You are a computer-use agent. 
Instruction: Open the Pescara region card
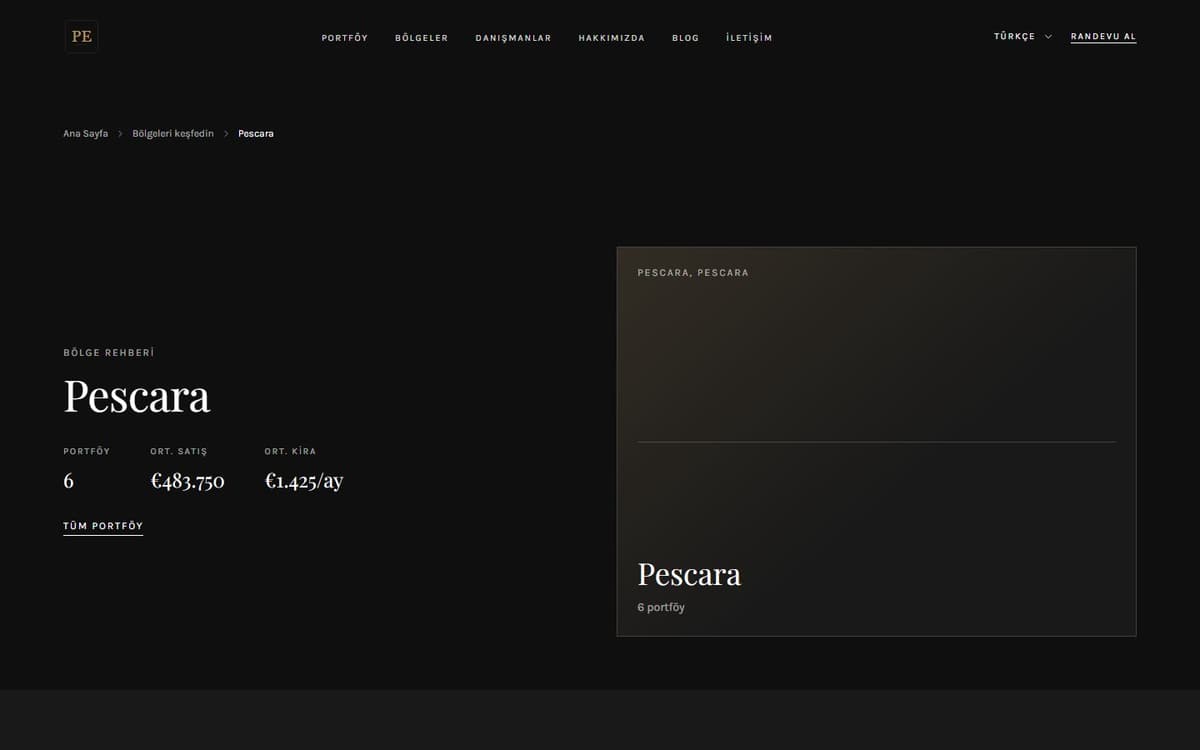pos(876,441)
